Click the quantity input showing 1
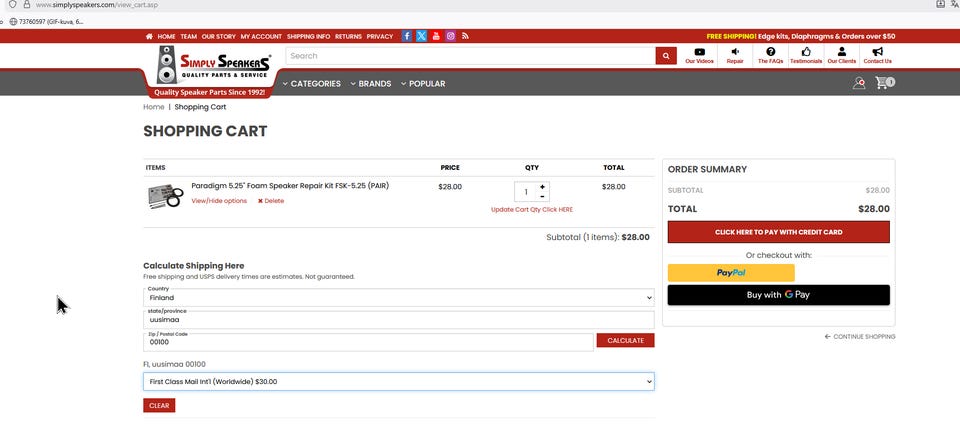Viewport: 960px width, 442px height. [525, 192]
